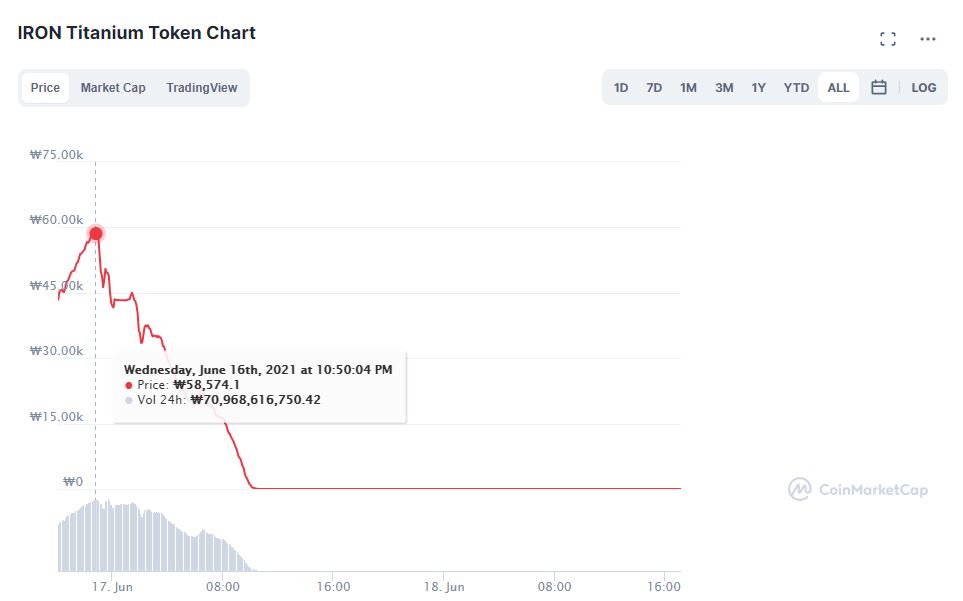Click the 17. Jun x-axis label
The image size is (963, 601).
click(x=112, y=586)
